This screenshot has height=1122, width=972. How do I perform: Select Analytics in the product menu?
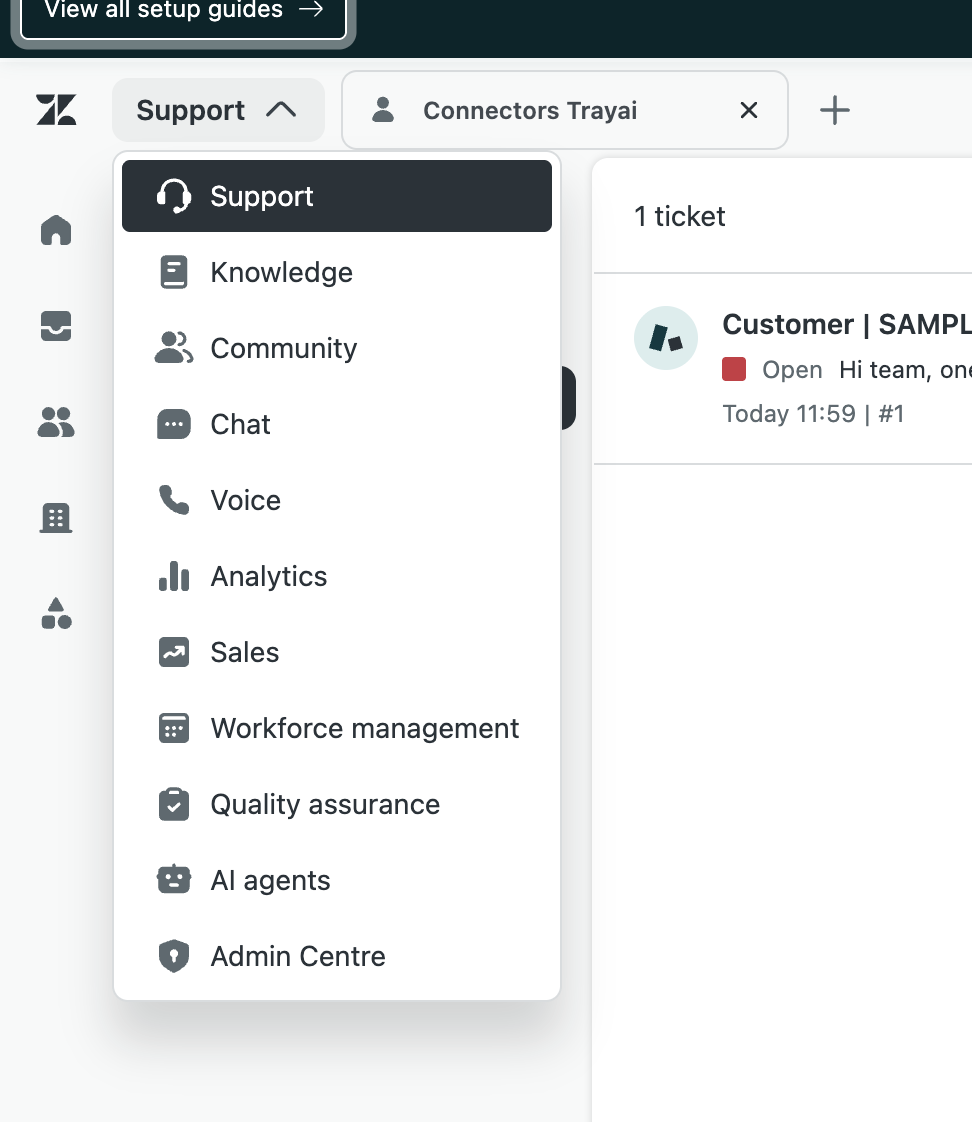coord(337,576)
